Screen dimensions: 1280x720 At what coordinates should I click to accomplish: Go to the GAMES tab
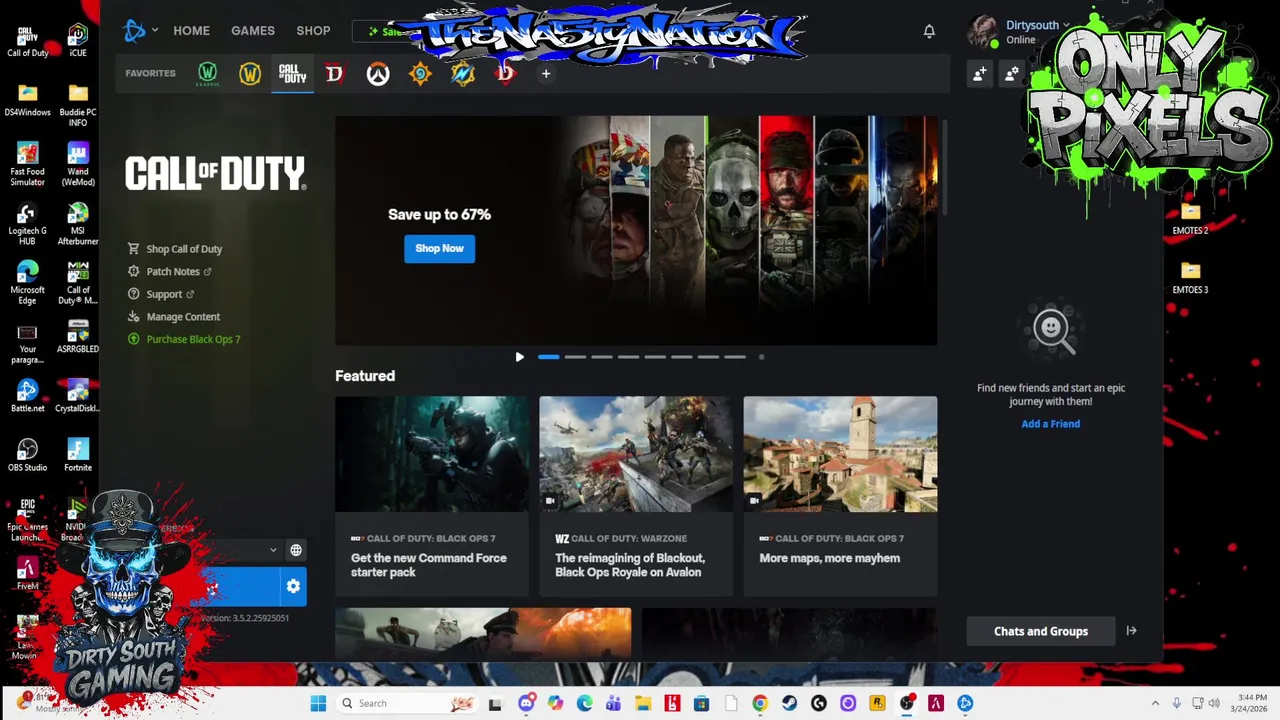[253, 31]
